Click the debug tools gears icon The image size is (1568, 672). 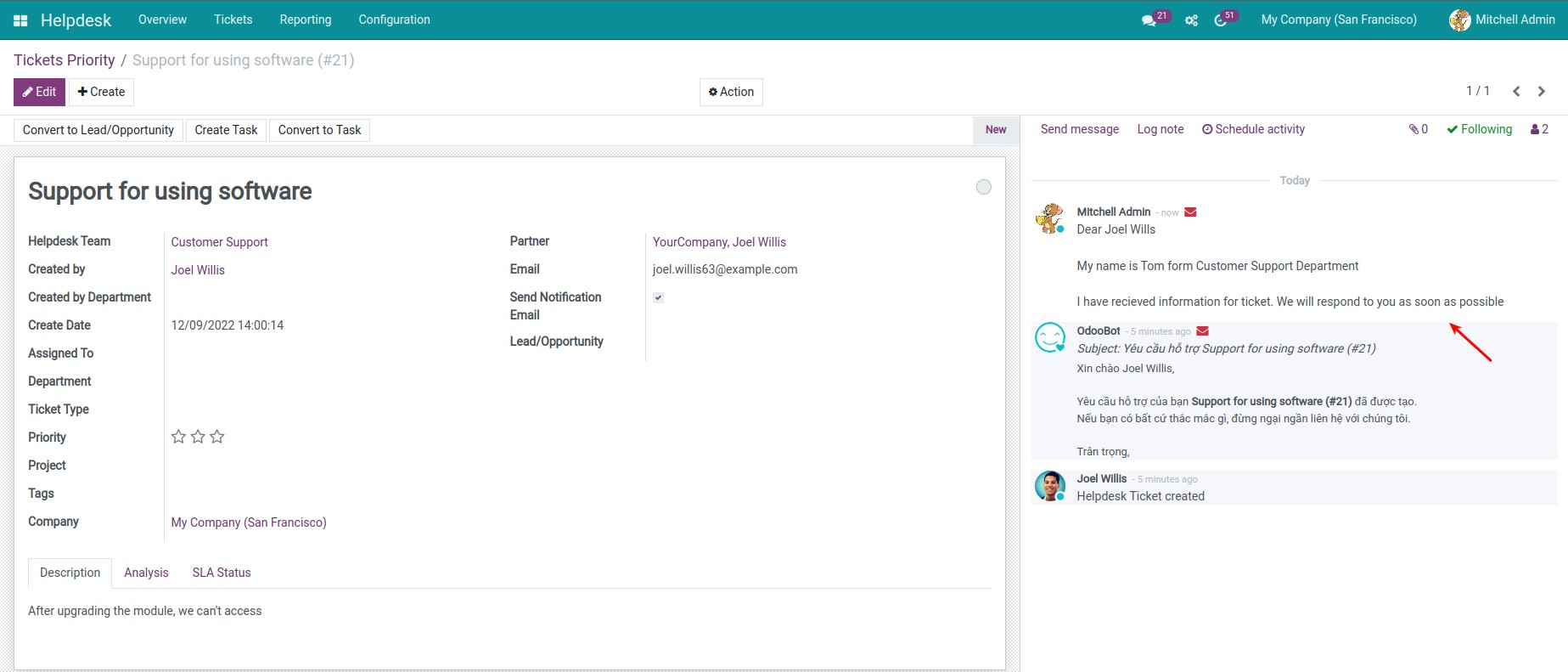click(x=1191, y=20)
